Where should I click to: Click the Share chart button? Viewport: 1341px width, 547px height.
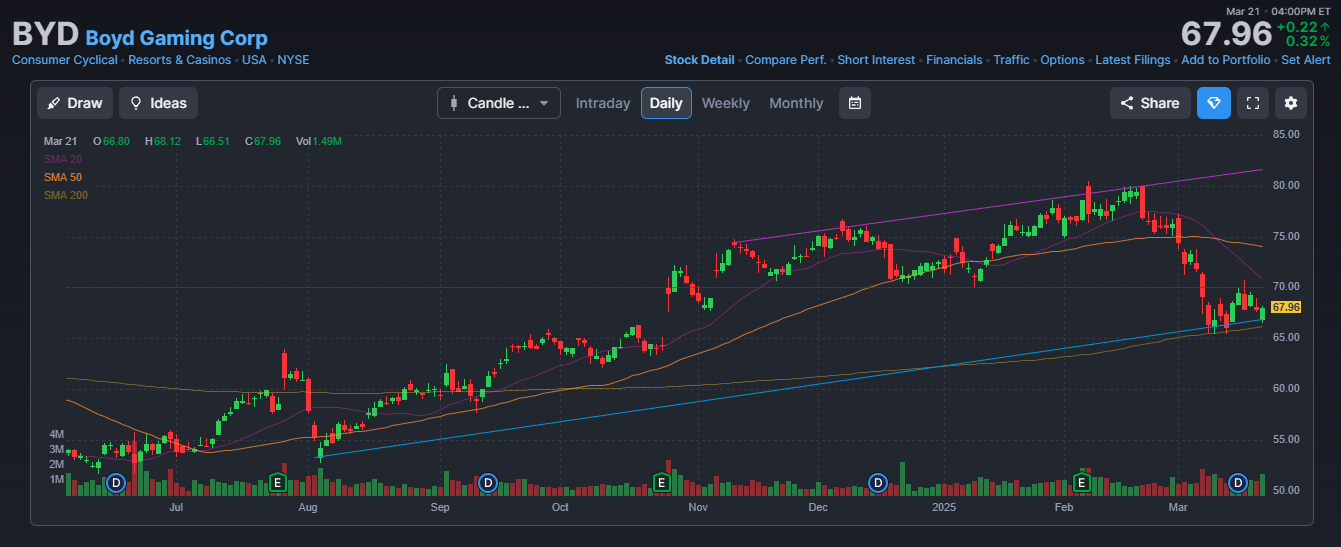pyautogui.click(x=1149, y=103)
